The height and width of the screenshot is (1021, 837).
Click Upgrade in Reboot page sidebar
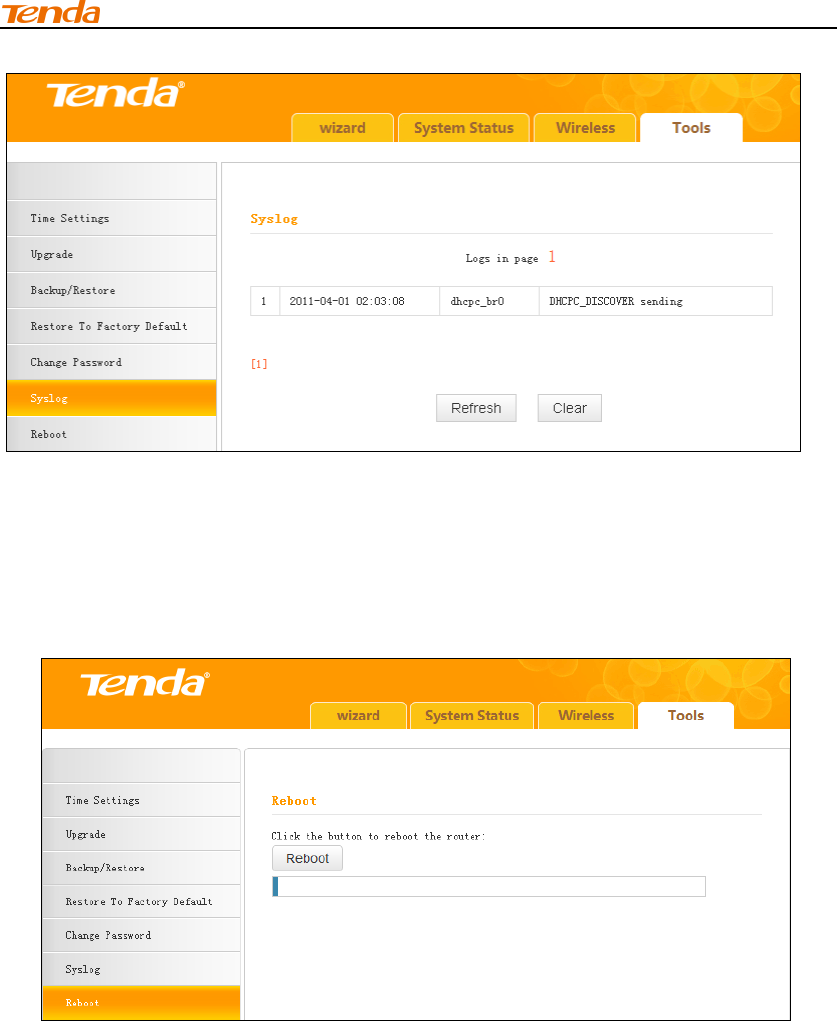coord(141,834)
